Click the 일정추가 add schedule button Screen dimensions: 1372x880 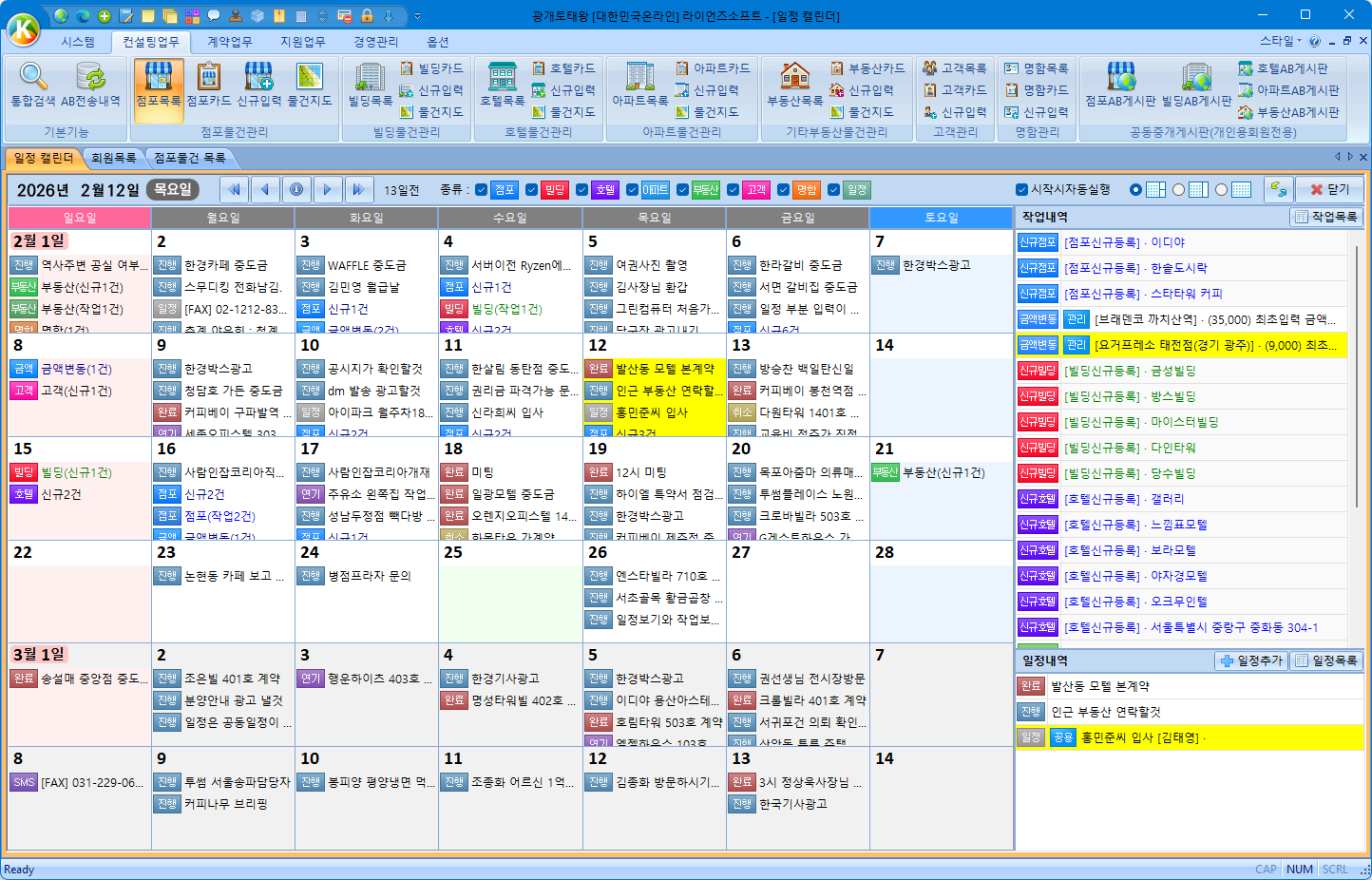[1251, 660]
